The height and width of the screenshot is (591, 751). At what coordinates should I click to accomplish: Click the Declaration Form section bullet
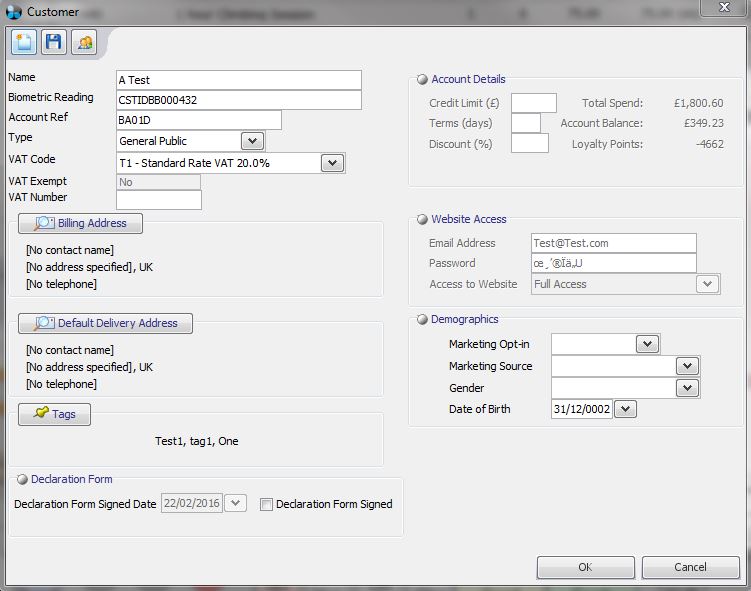coord(22,479)
